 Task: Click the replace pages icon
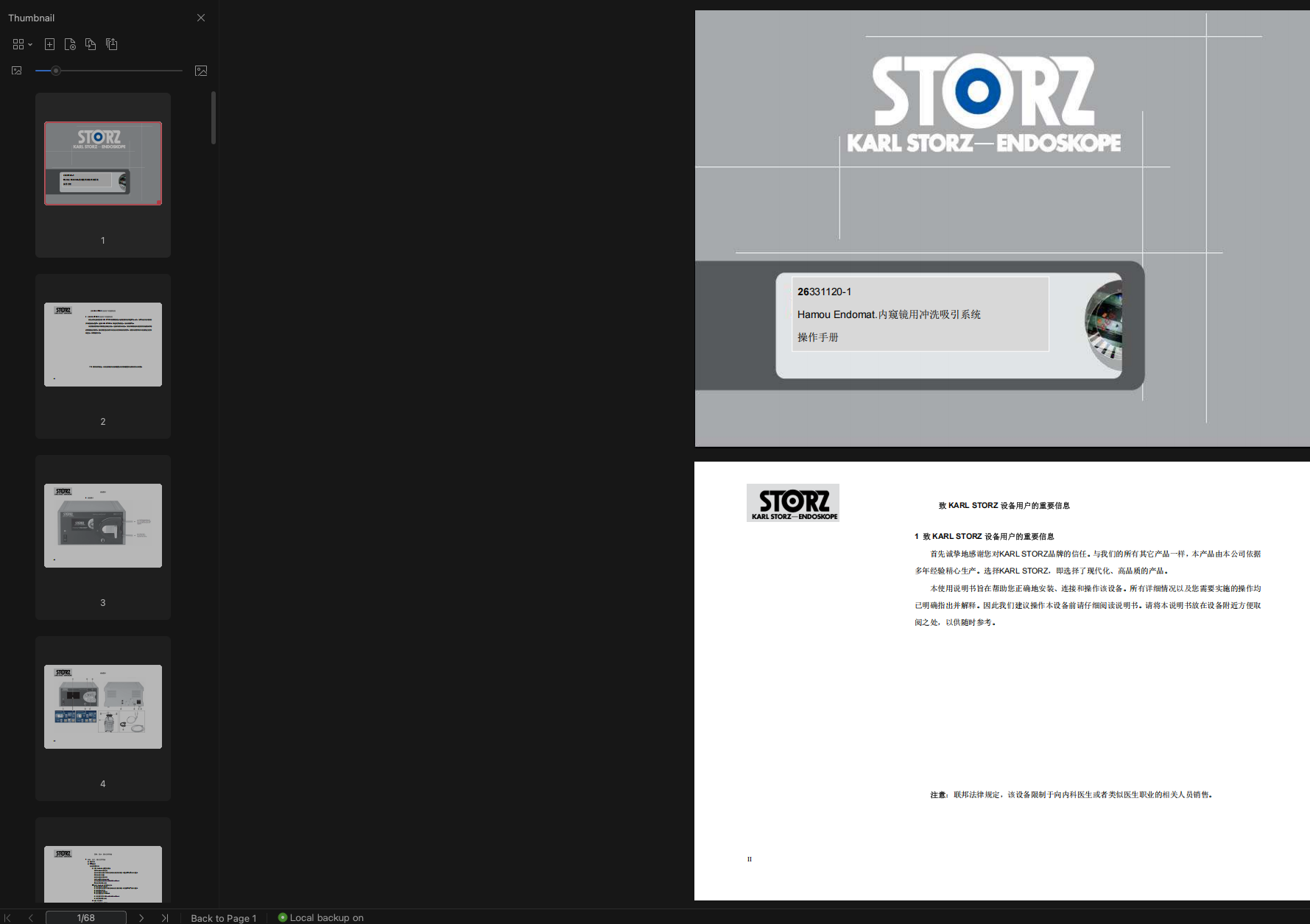(91, 44)
